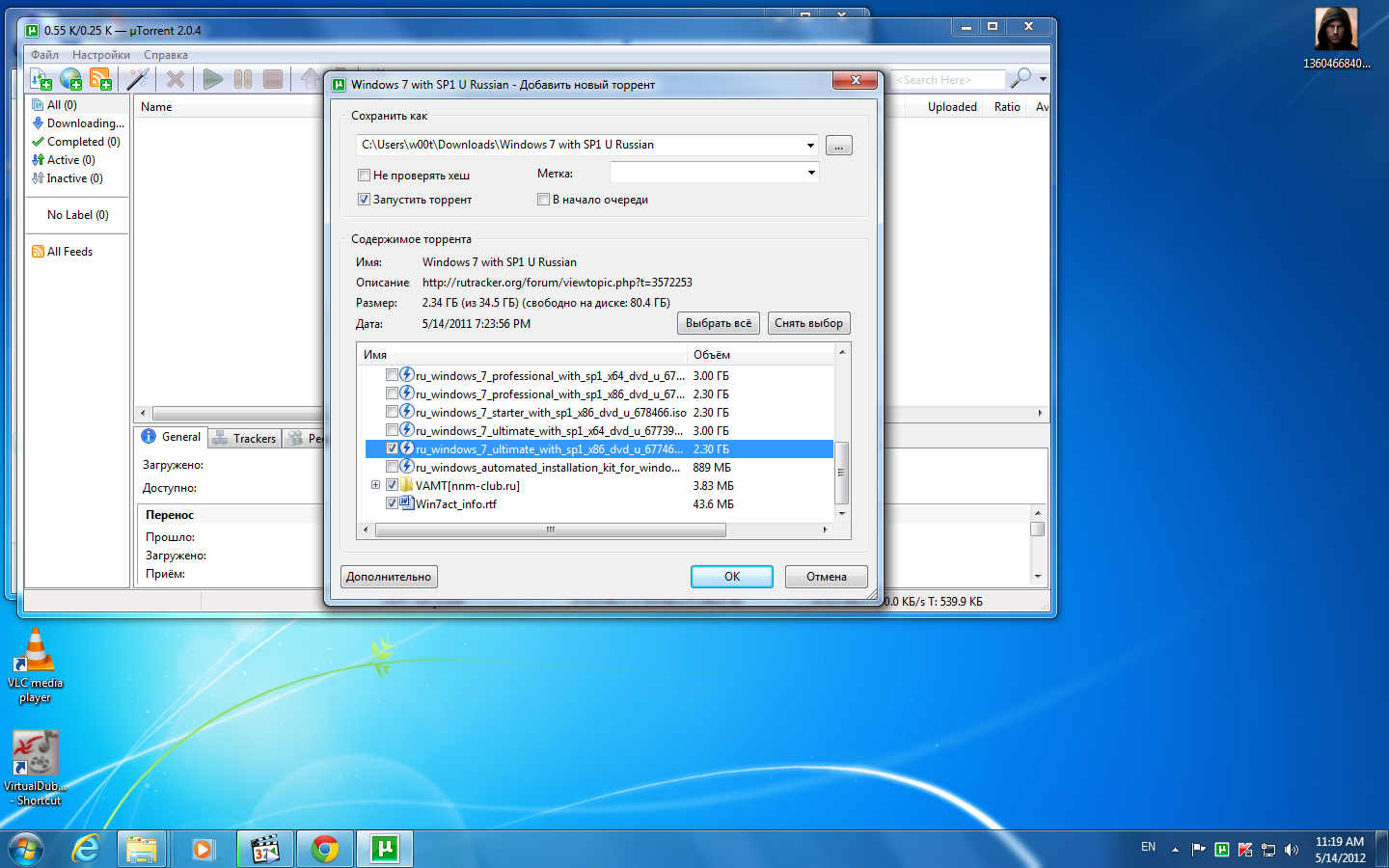Click the Start torrent play icon
The image size is (1389, 868).
click(213, 79)
